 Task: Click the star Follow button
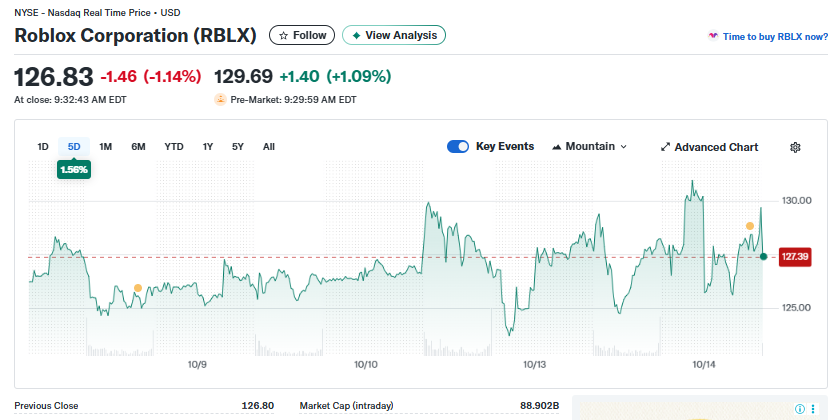coord(303,35)
